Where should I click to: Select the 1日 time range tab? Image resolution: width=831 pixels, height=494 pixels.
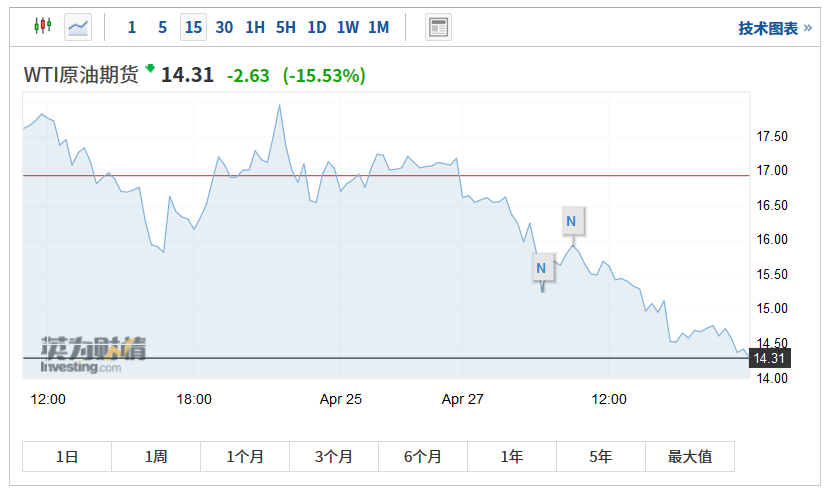coord(67,456)
